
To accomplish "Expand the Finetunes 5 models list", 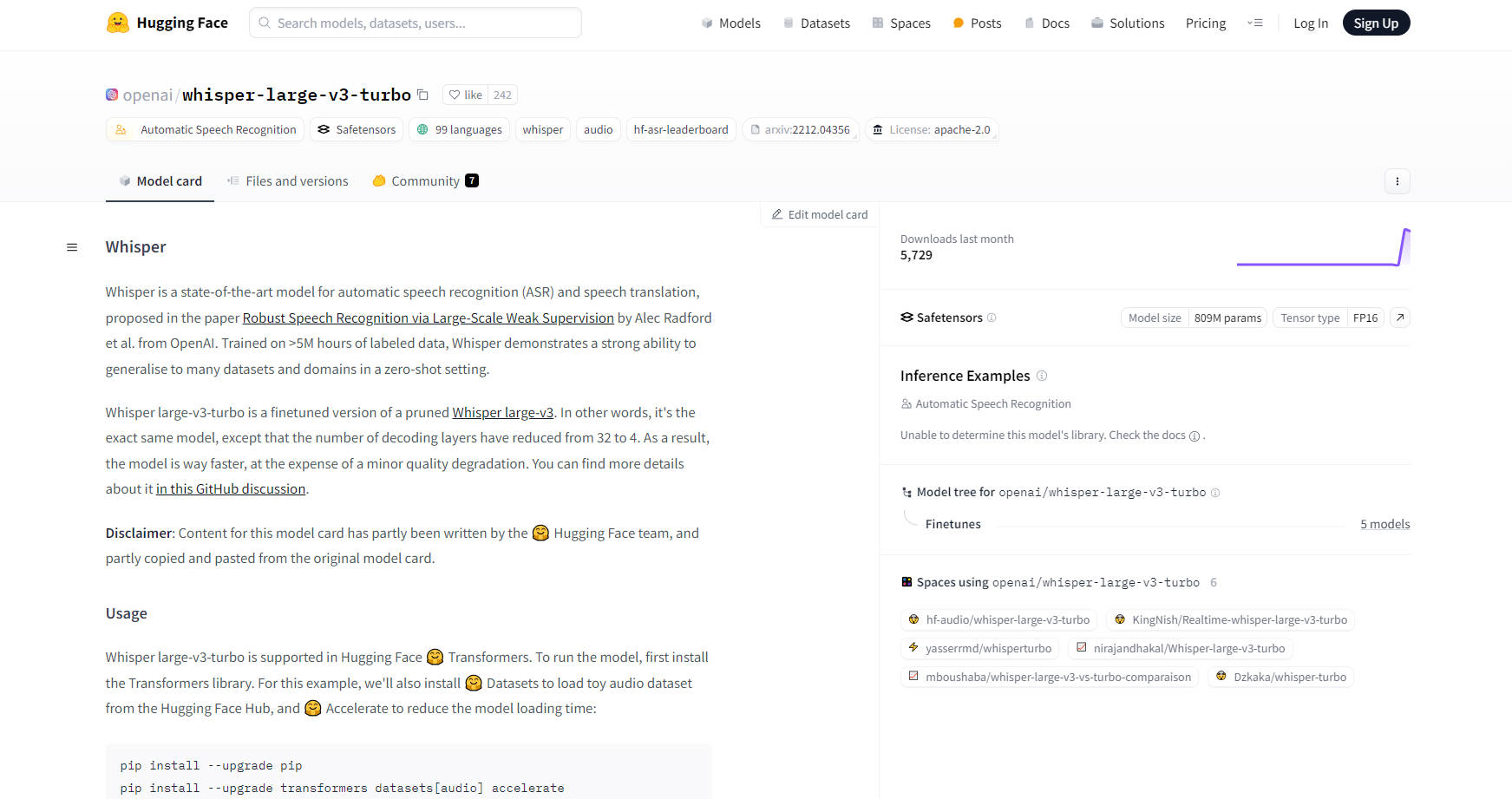I will [x=1384, y=524].
